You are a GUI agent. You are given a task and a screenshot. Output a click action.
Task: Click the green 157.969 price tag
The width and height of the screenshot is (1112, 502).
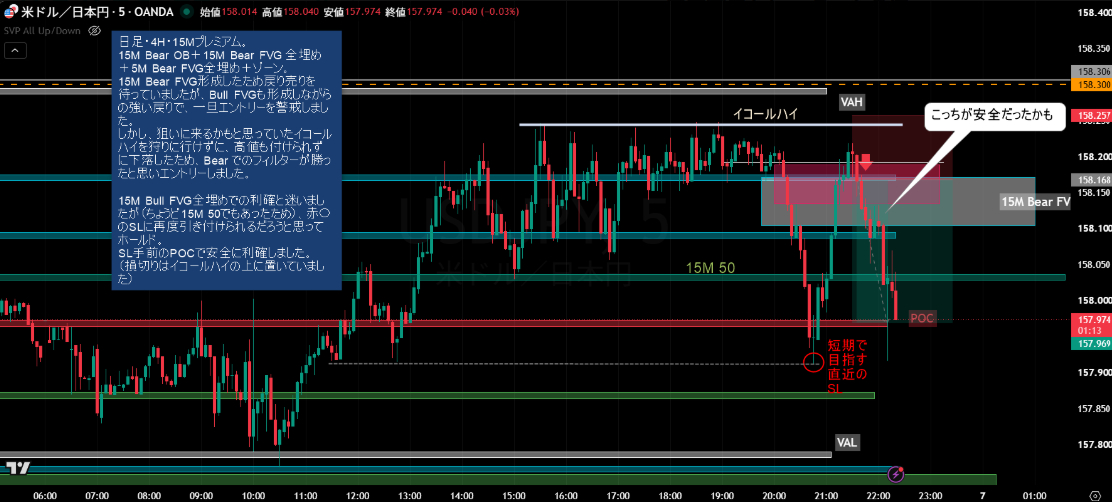[1093, 344]
